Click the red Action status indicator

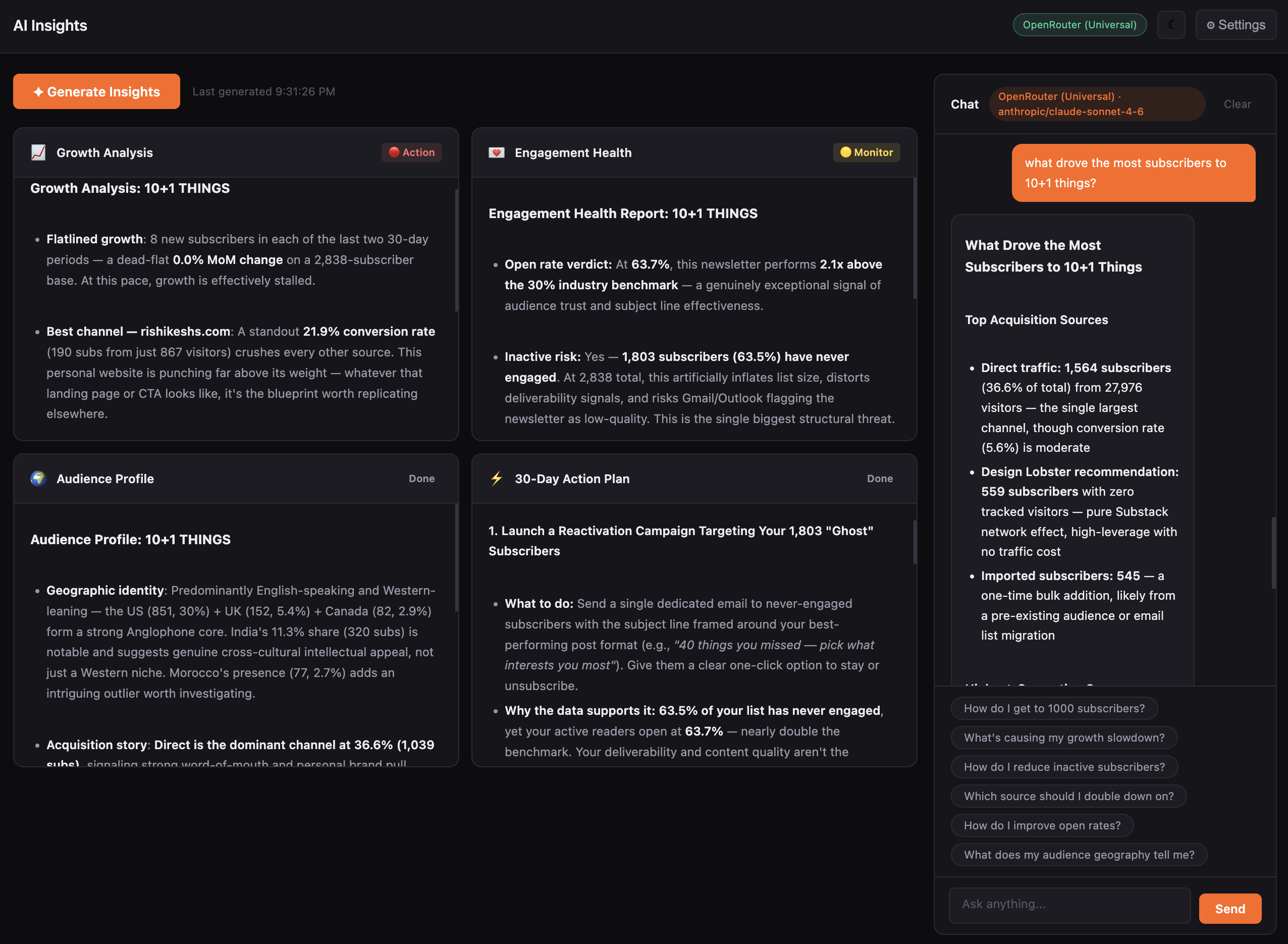[411, 152]
